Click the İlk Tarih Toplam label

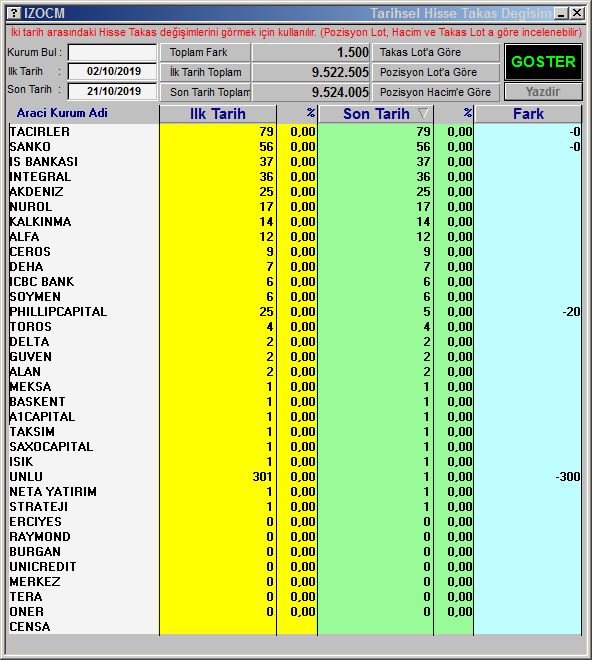click(205, 72)
